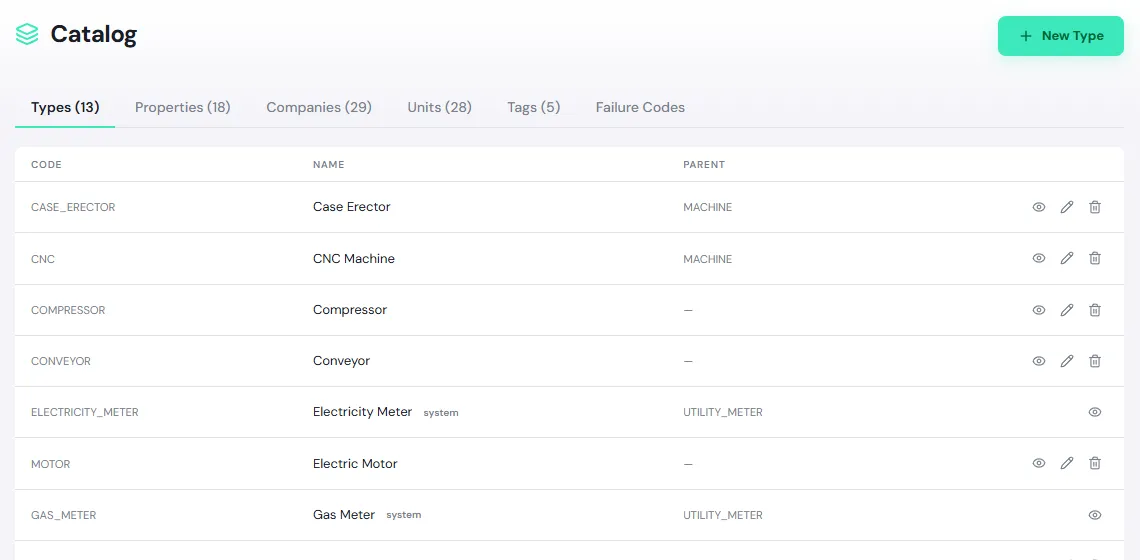The height and width of the screenshot is (560, 1140).
Task: Click the Compressor name
Action: [x=350, y=310]
